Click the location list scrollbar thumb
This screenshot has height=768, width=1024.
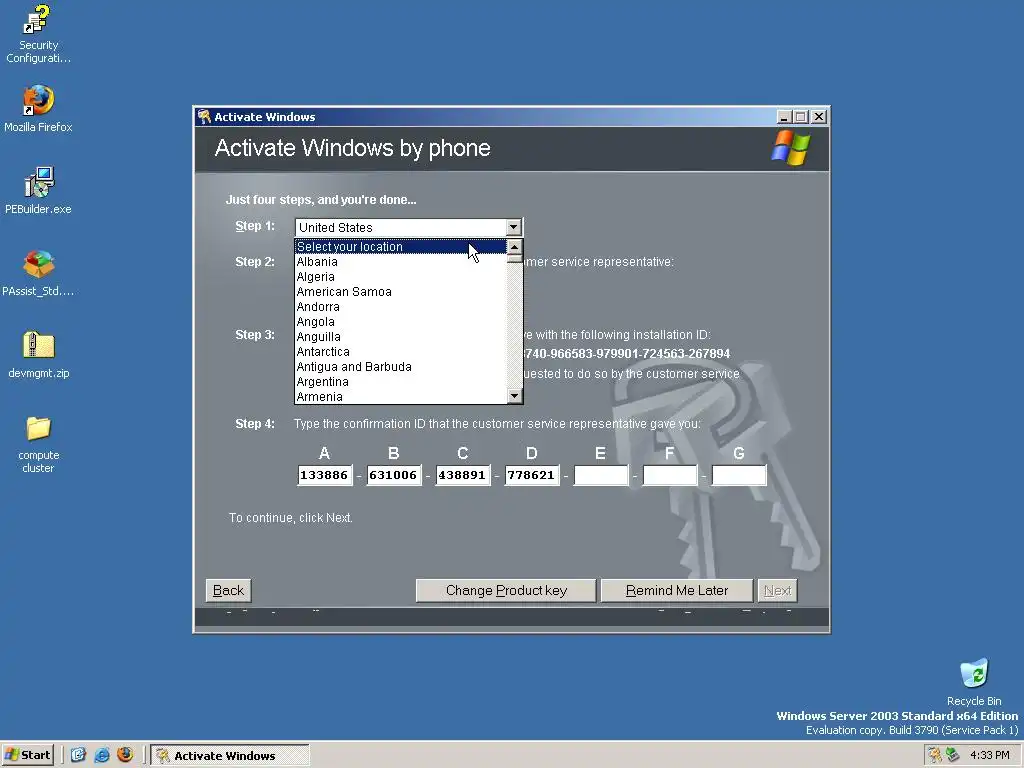click(x=515, y=259)
